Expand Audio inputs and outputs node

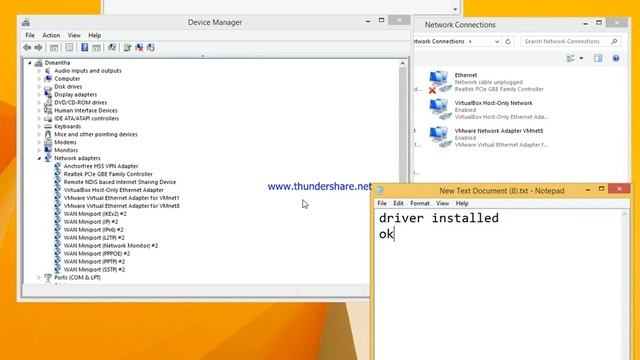39,71
